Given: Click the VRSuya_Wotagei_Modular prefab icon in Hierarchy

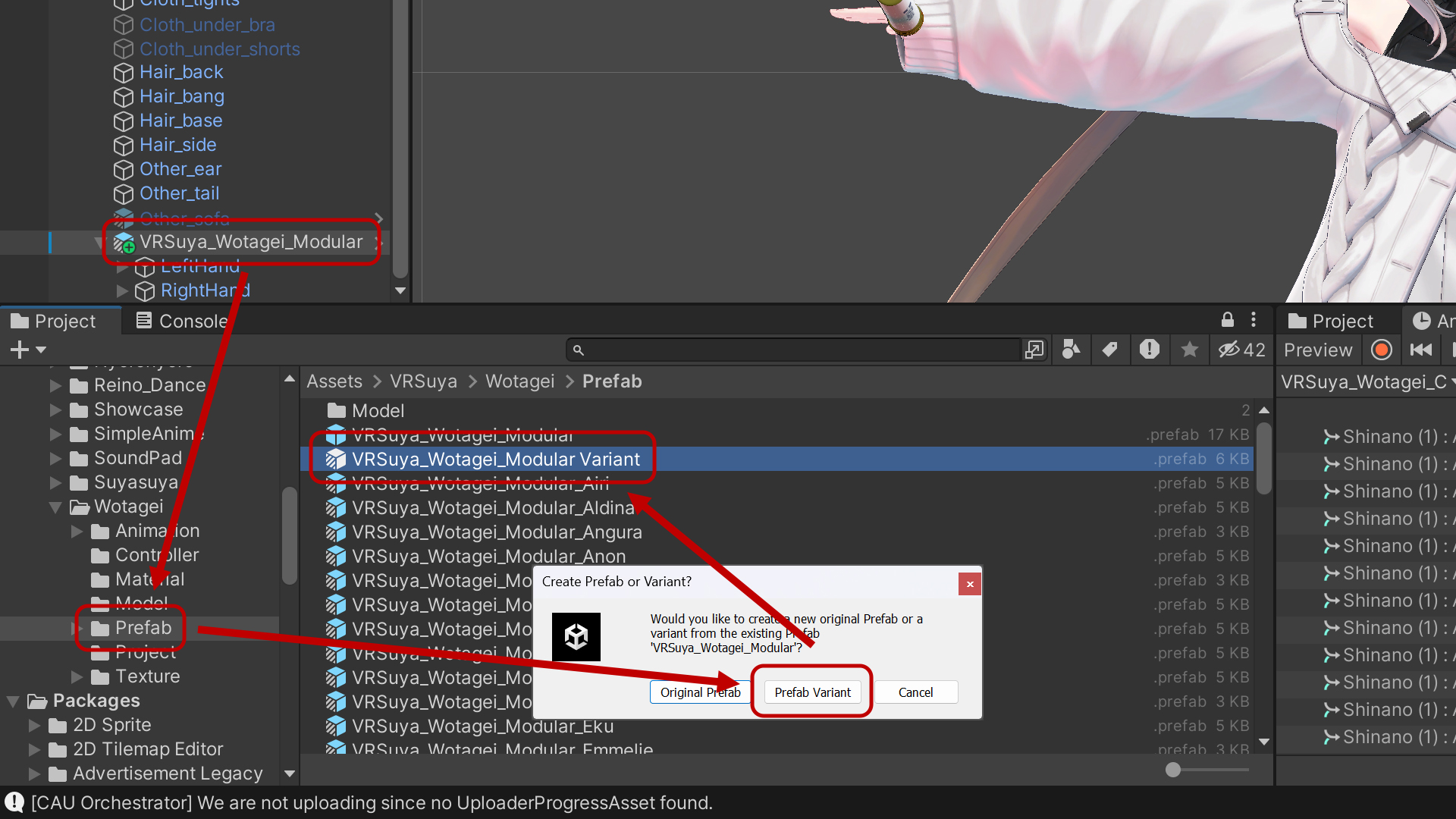Looking at the screenshot, I should click(x=124, y=243).
